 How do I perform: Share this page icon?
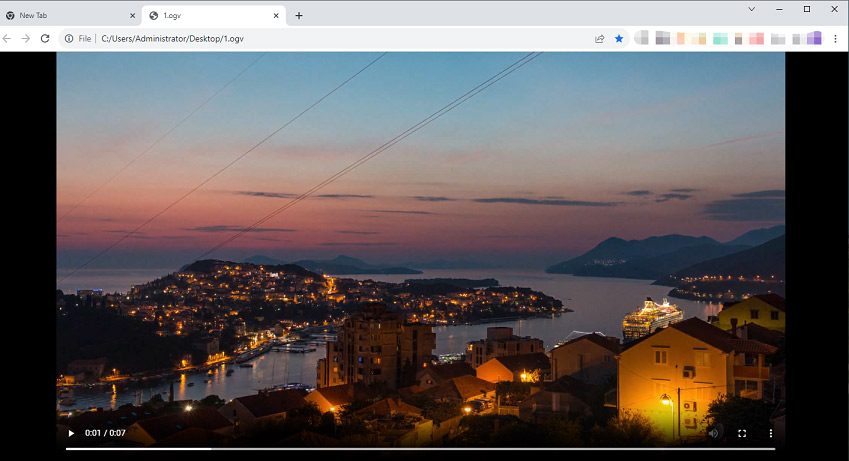(599, 38)
